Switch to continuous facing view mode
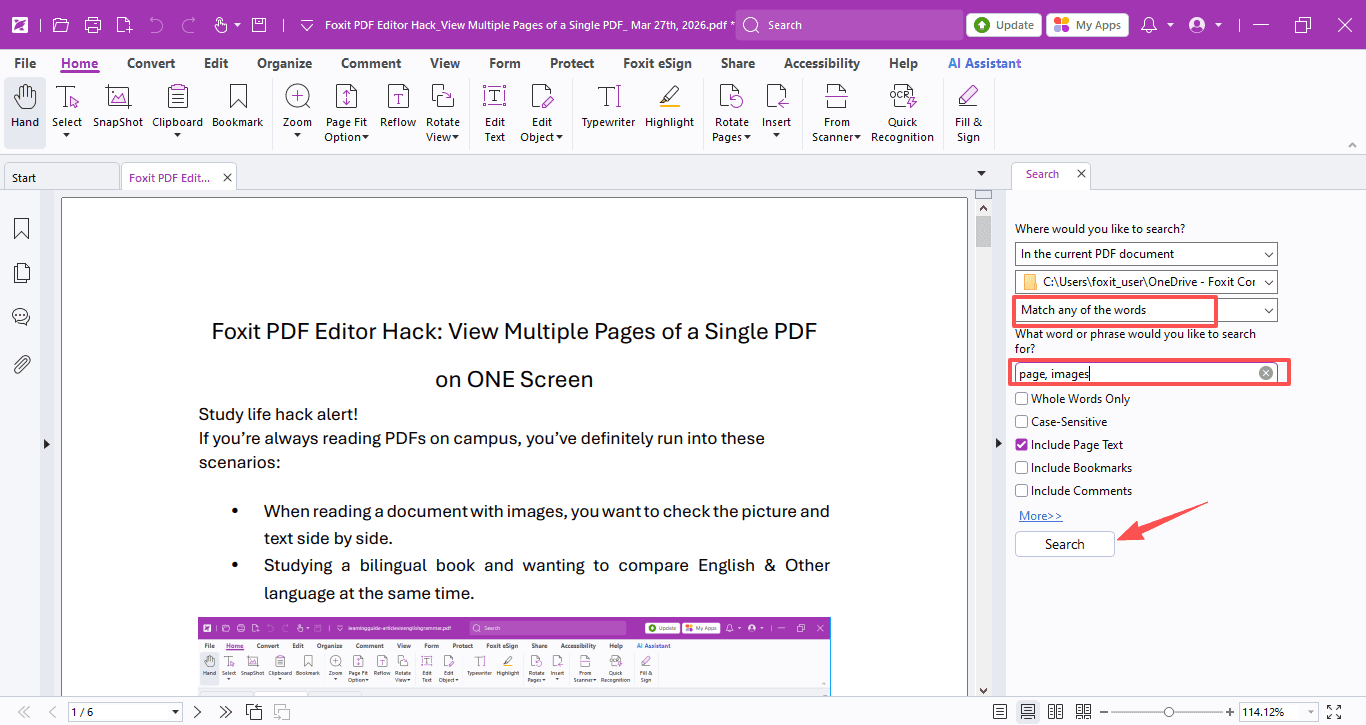The height and width of the screenshot is (725, 1366). 1083,712
